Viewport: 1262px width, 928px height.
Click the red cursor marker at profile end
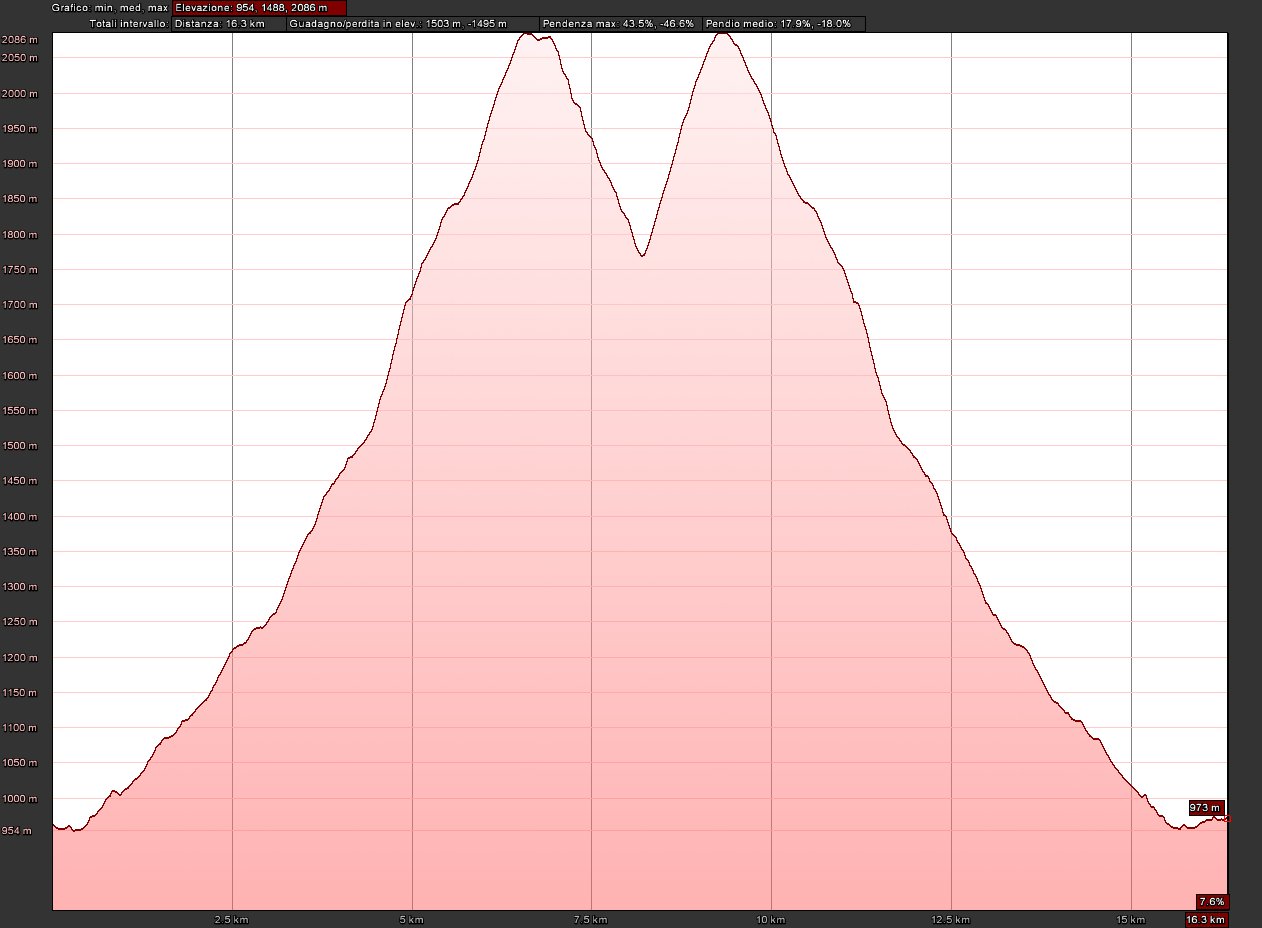pyautogui.click(x=1226, y=819)
